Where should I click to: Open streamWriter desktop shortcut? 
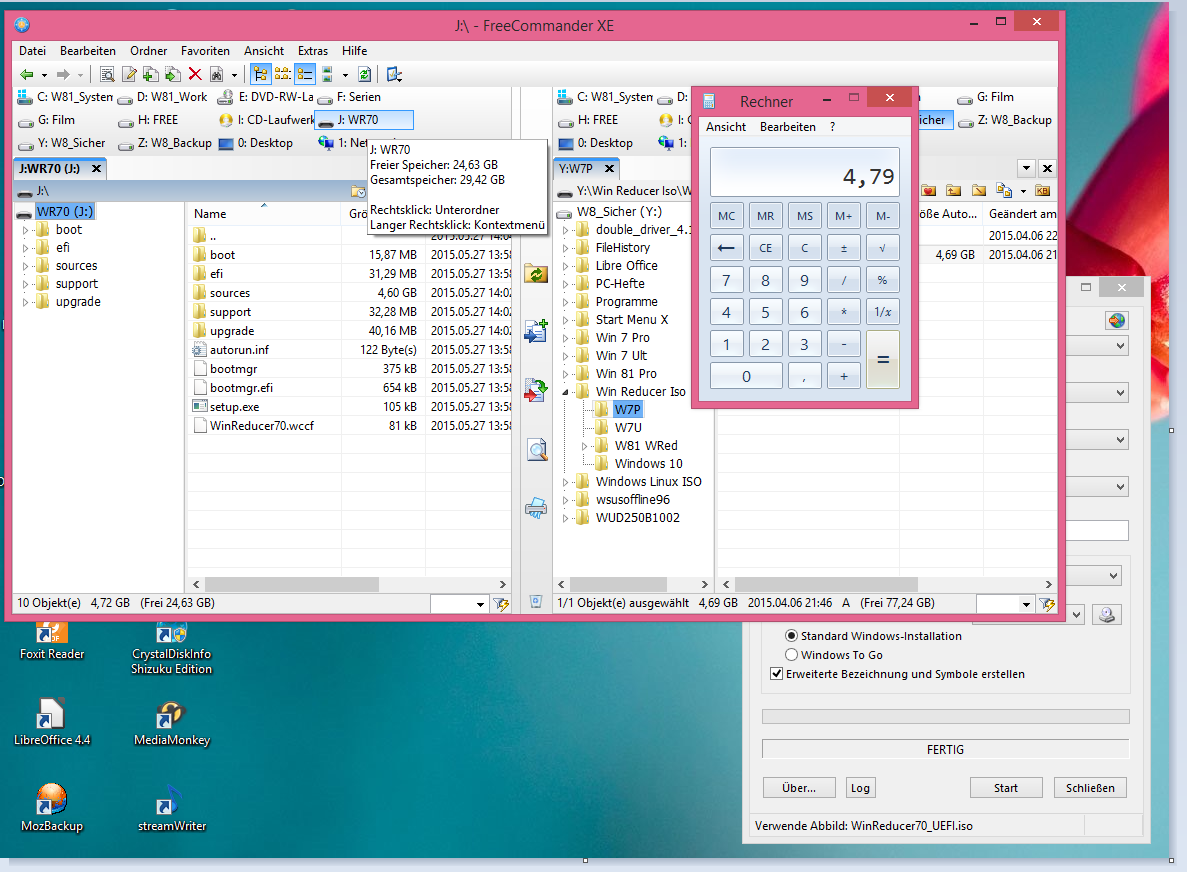click(172, 810)
